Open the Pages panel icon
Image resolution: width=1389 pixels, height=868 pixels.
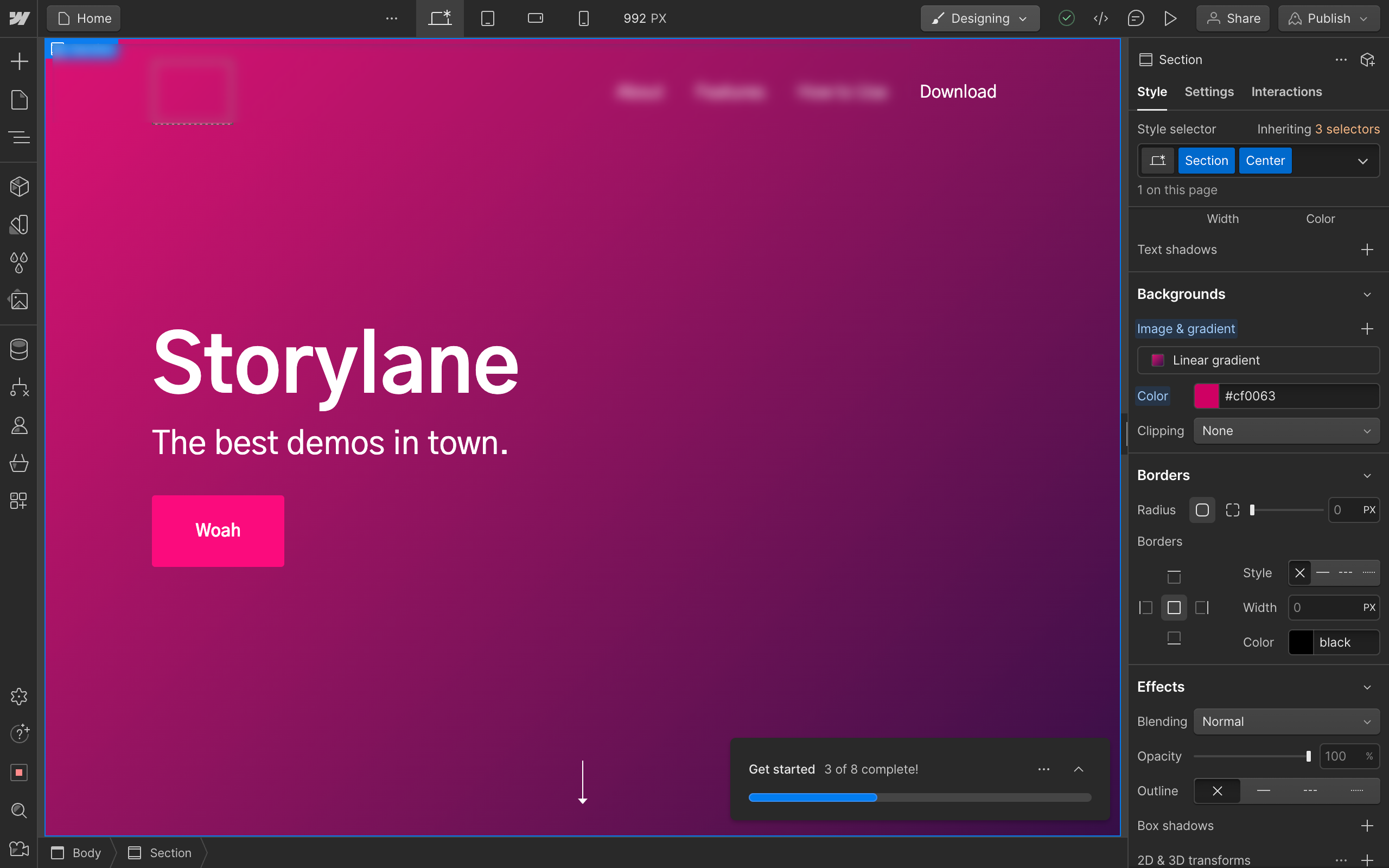(x=19, y=100)
